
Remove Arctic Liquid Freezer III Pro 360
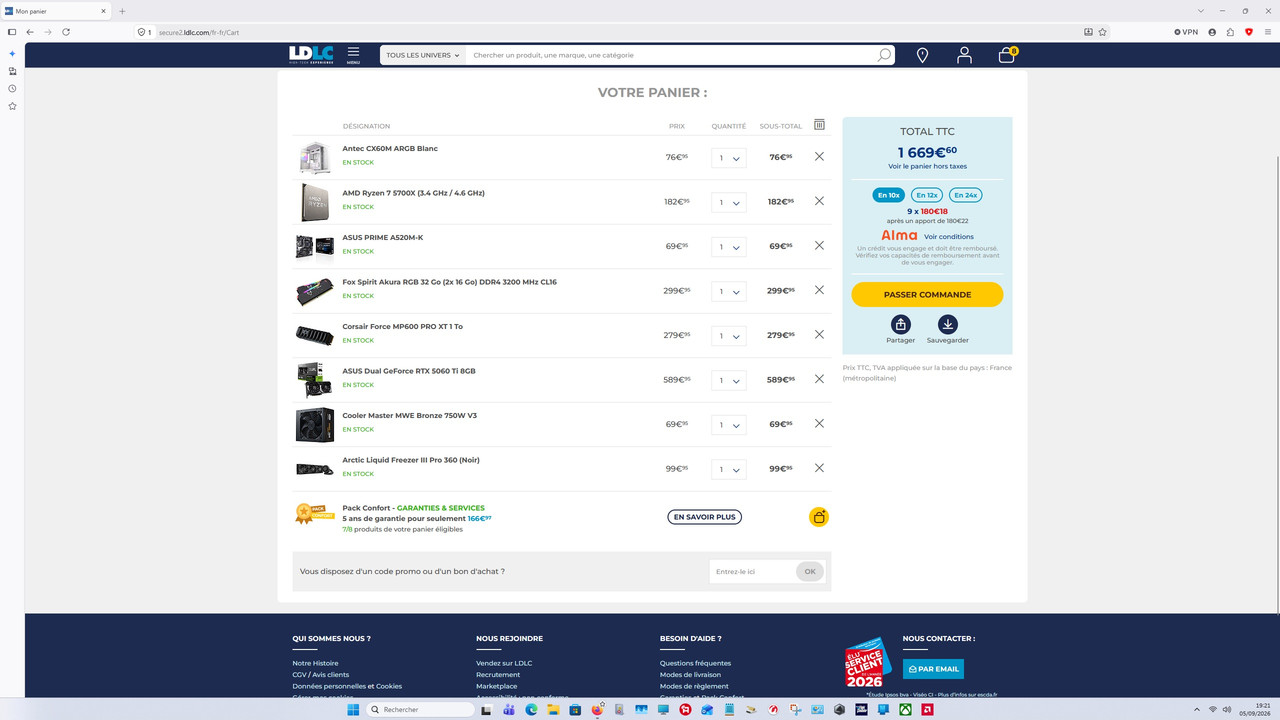point(819,468)
